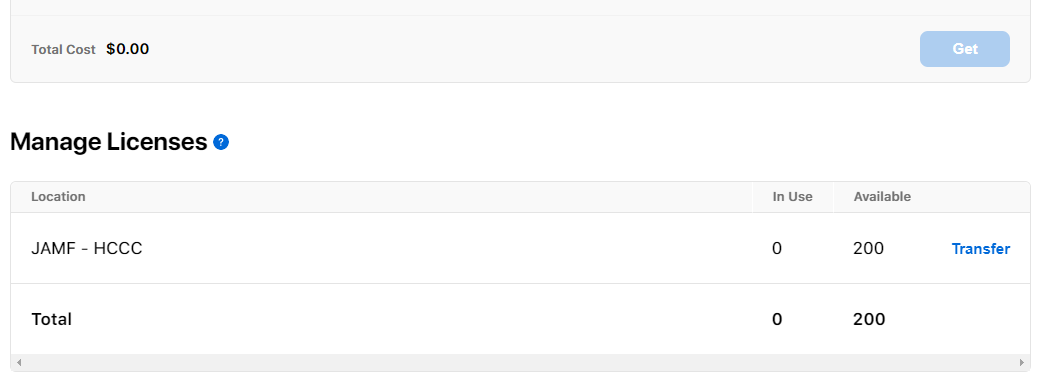Click the Get button
The width and height of the screenshot is (1041, 387).
pos(965,49)
